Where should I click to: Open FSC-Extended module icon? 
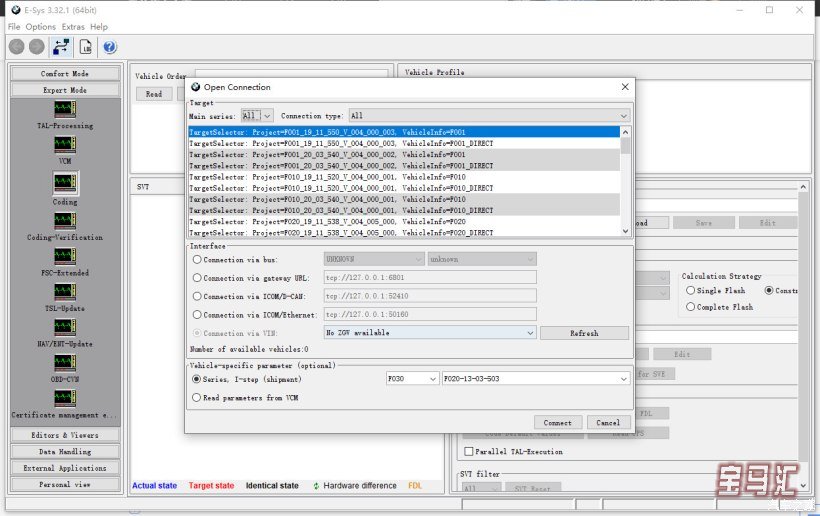(65, 256)
